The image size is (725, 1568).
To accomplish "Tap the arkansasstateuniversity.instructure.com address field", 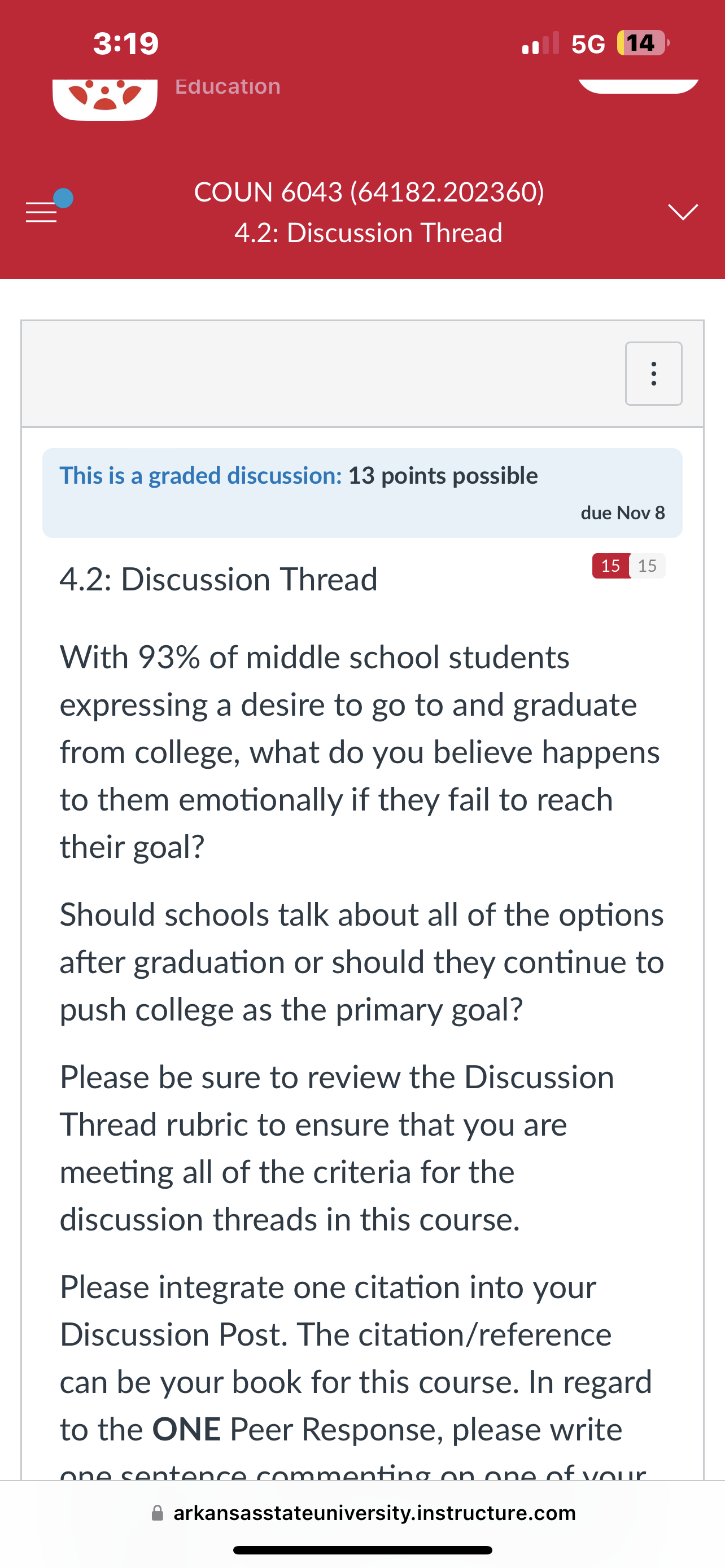I will [x=363, y=1513].
